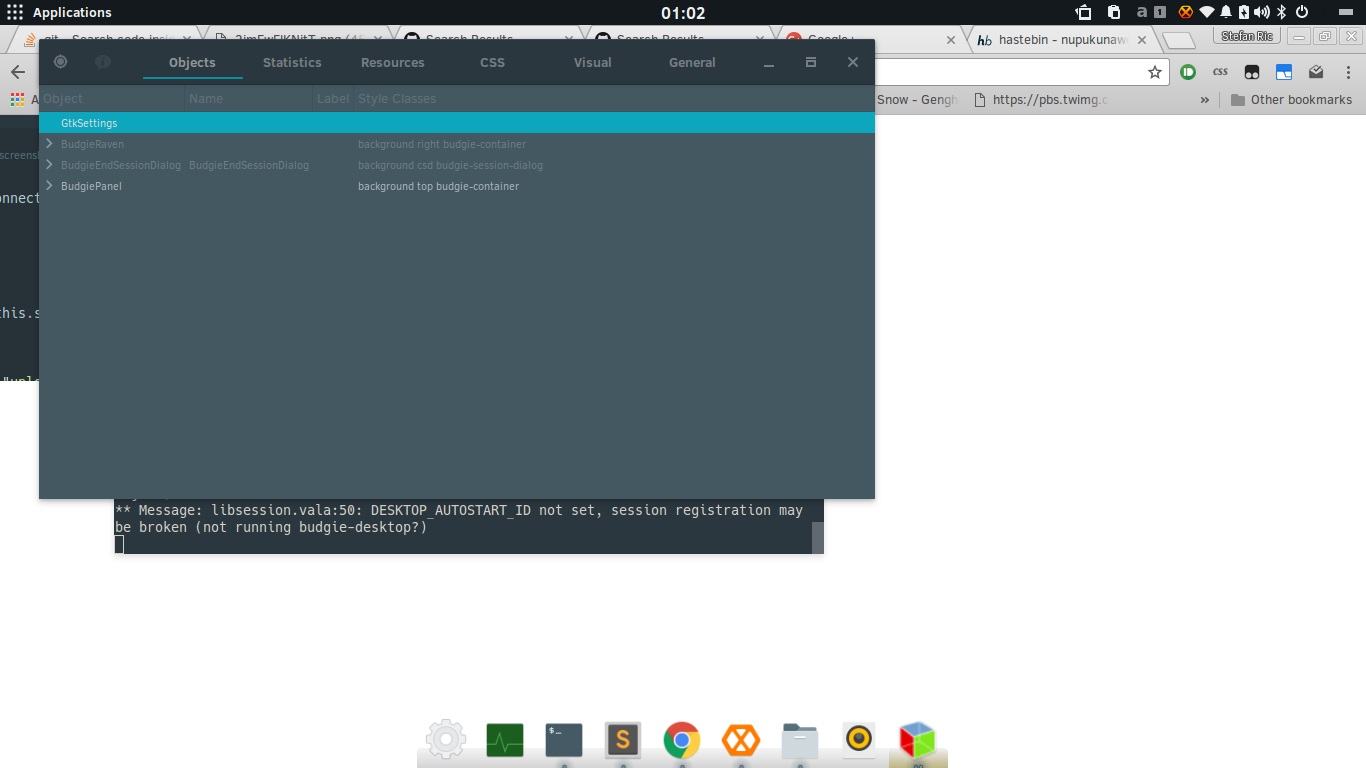Show hidden bookmarks with the chevron
Viewport: 1366px width, 768px height.
click(1205, 100)
